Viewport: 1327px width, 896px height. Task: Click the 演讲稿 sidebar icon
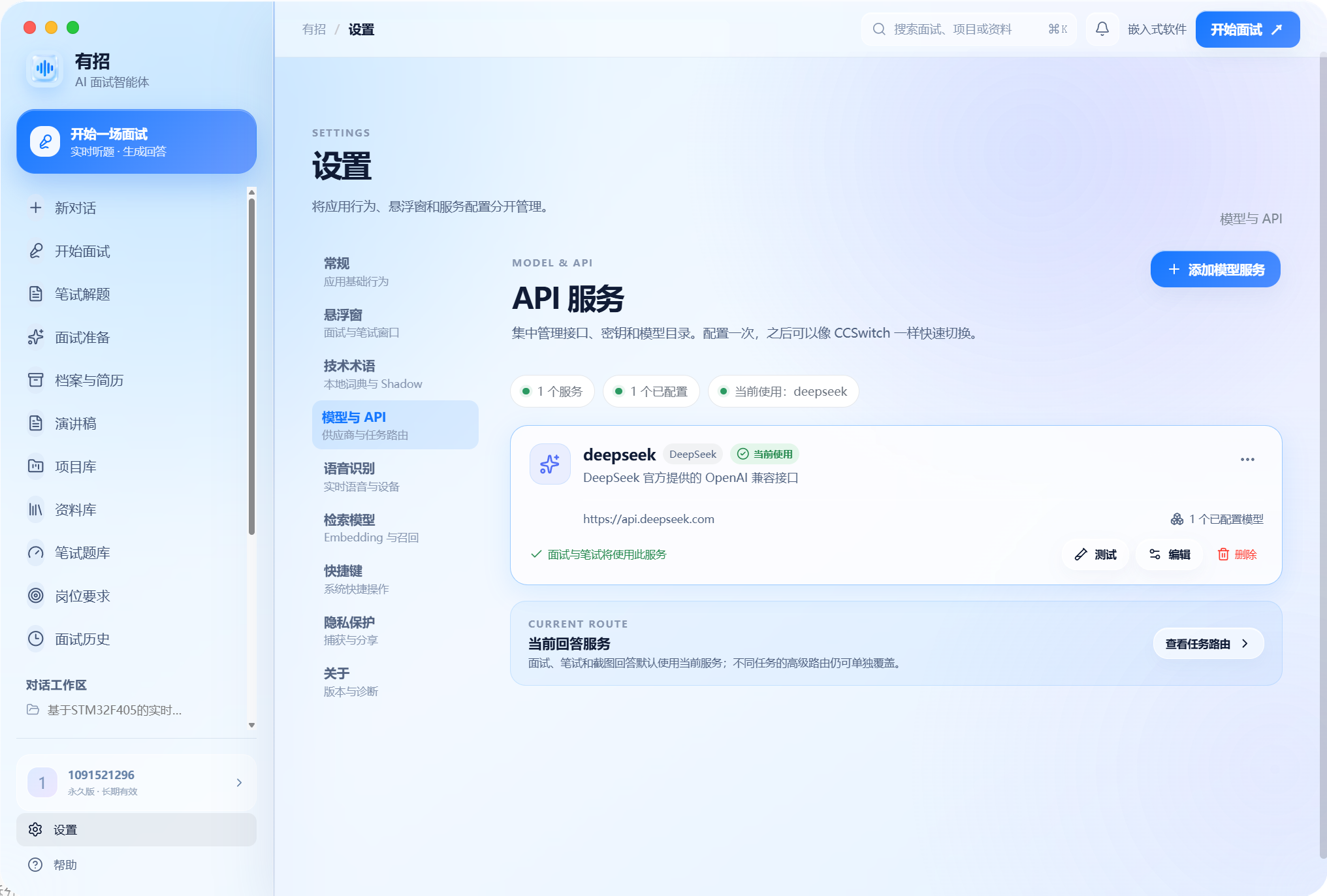(36, 423)
